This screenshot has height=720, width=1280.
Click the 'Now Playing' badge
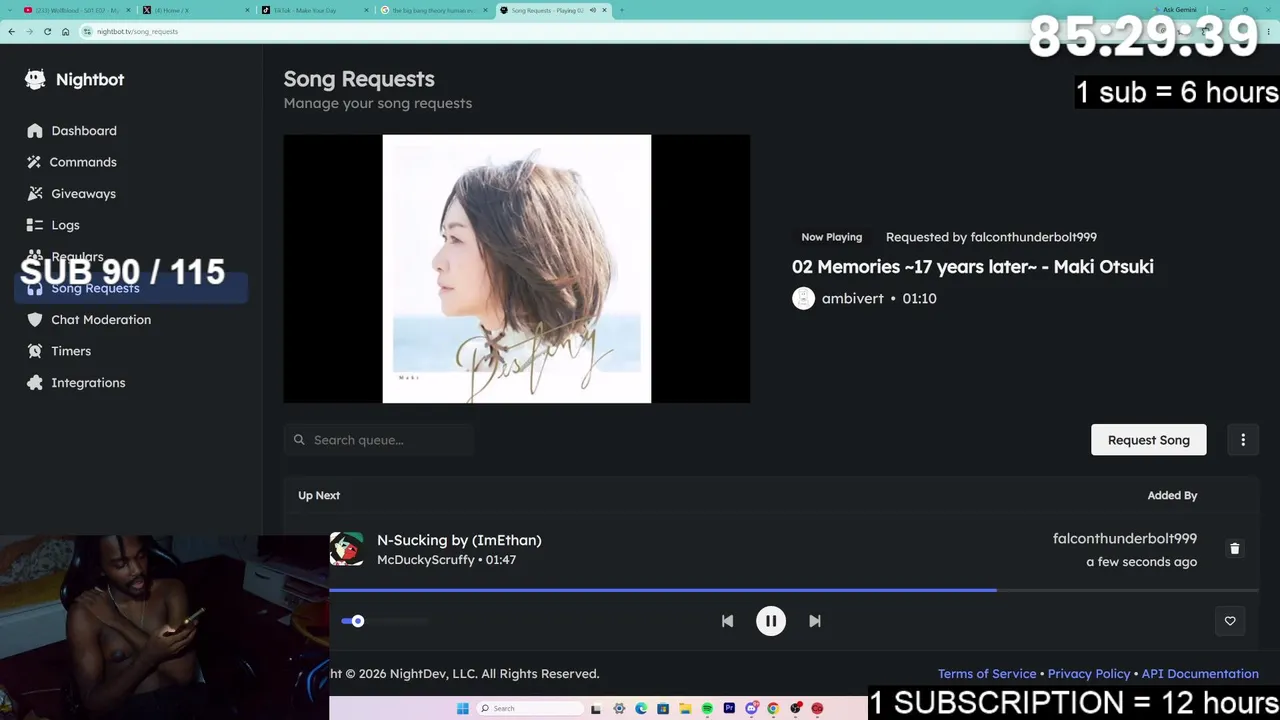[831, 237]
